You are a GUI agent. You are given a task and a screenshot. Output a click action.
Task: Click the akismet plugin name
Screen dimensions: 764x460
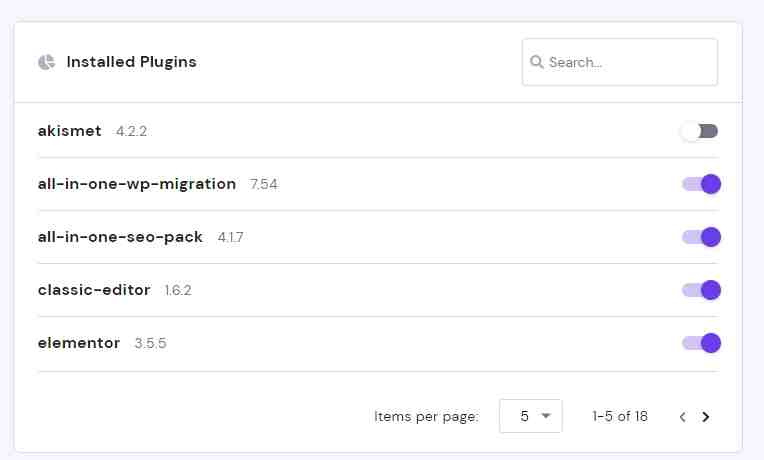pyautogui.click(x=70, y=131)
